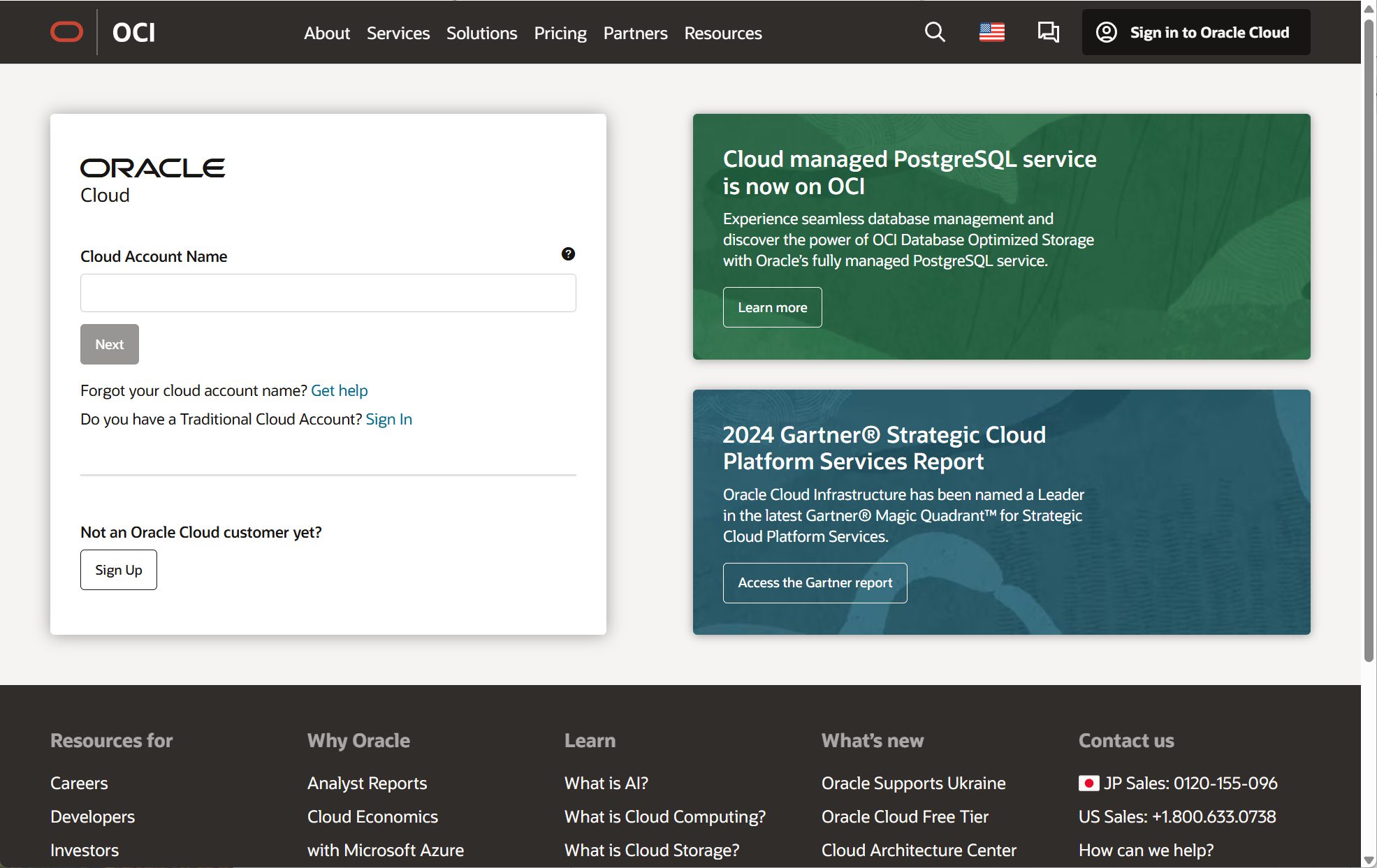Click the PostgreSQL banner heading
This screenshot has height=868, width=1377.
click(909, 172)
